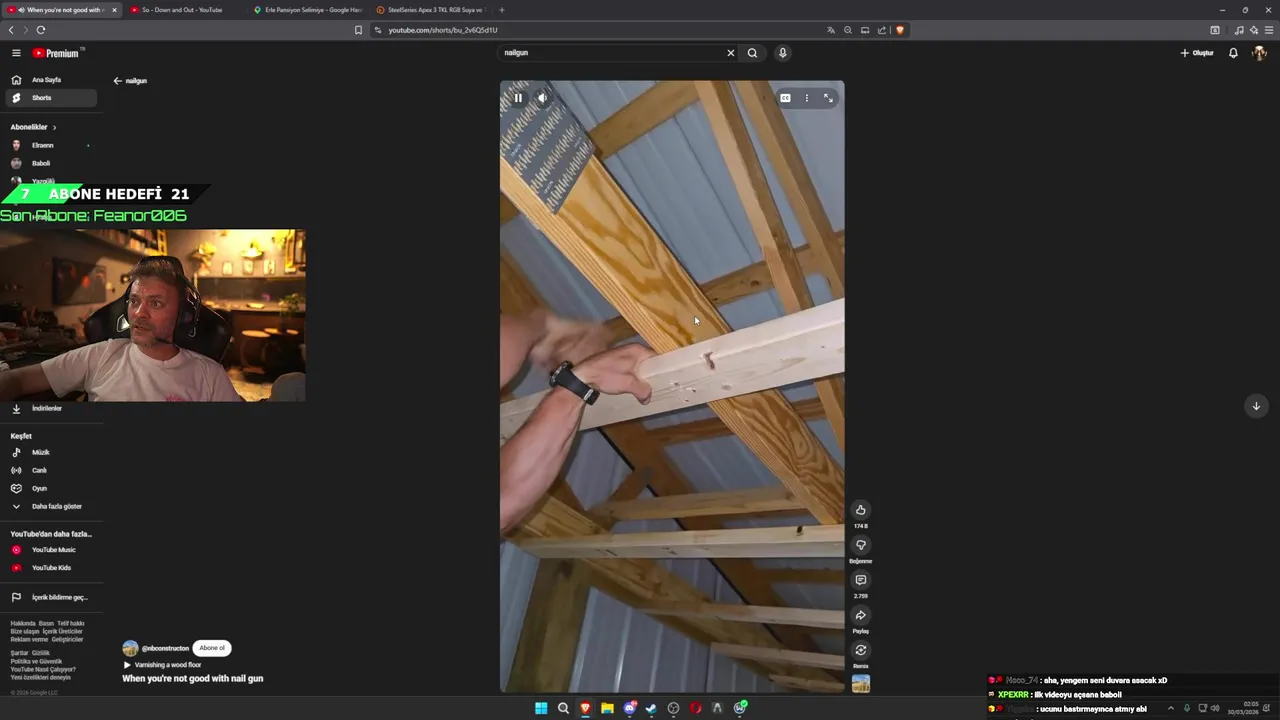Open Müzik under Keşfet
The height and width of the screenshot is (720, 1280).
[50, 452]
